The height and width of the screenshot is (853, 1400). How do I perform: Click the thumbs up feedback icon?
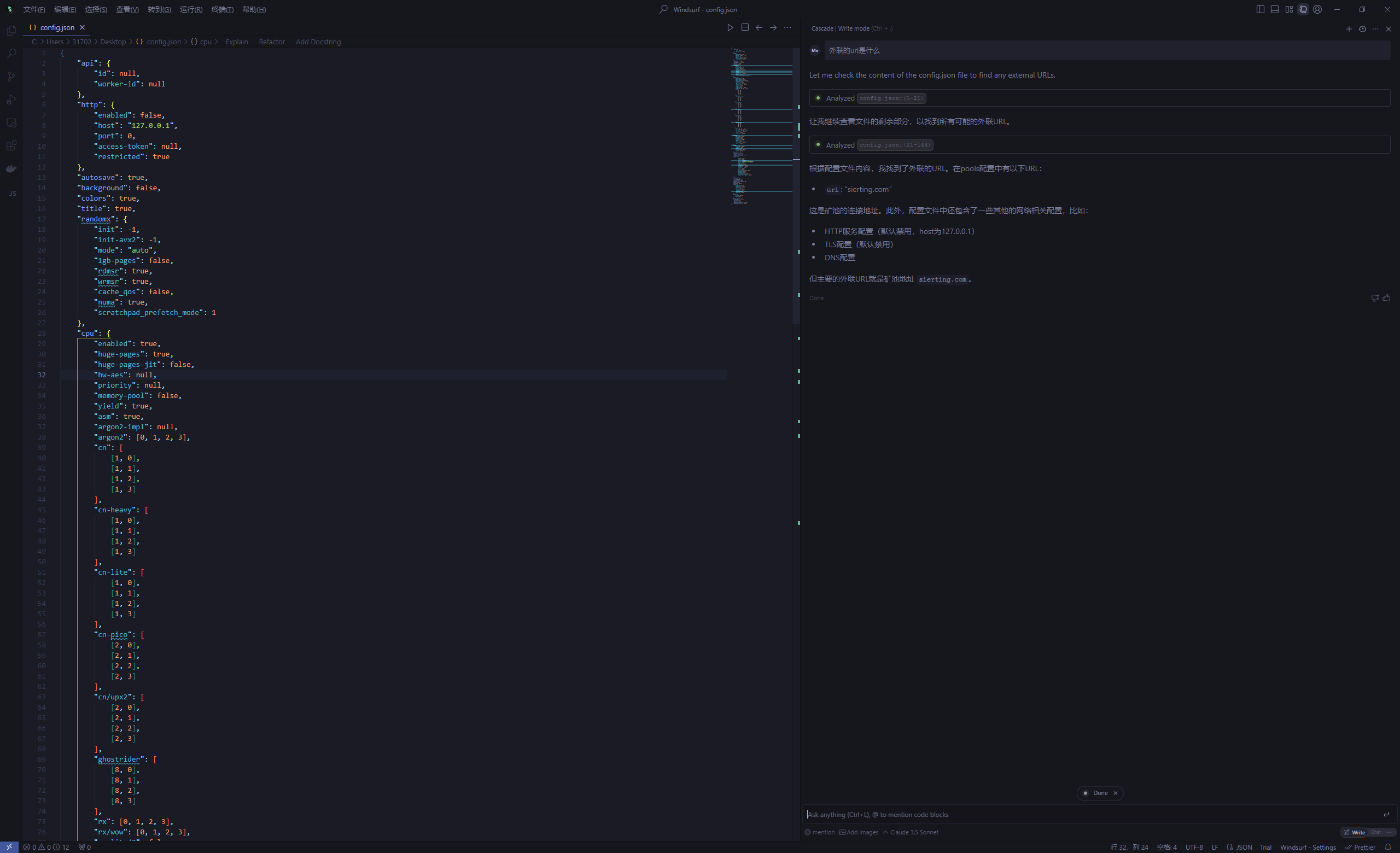point(1386,298)
